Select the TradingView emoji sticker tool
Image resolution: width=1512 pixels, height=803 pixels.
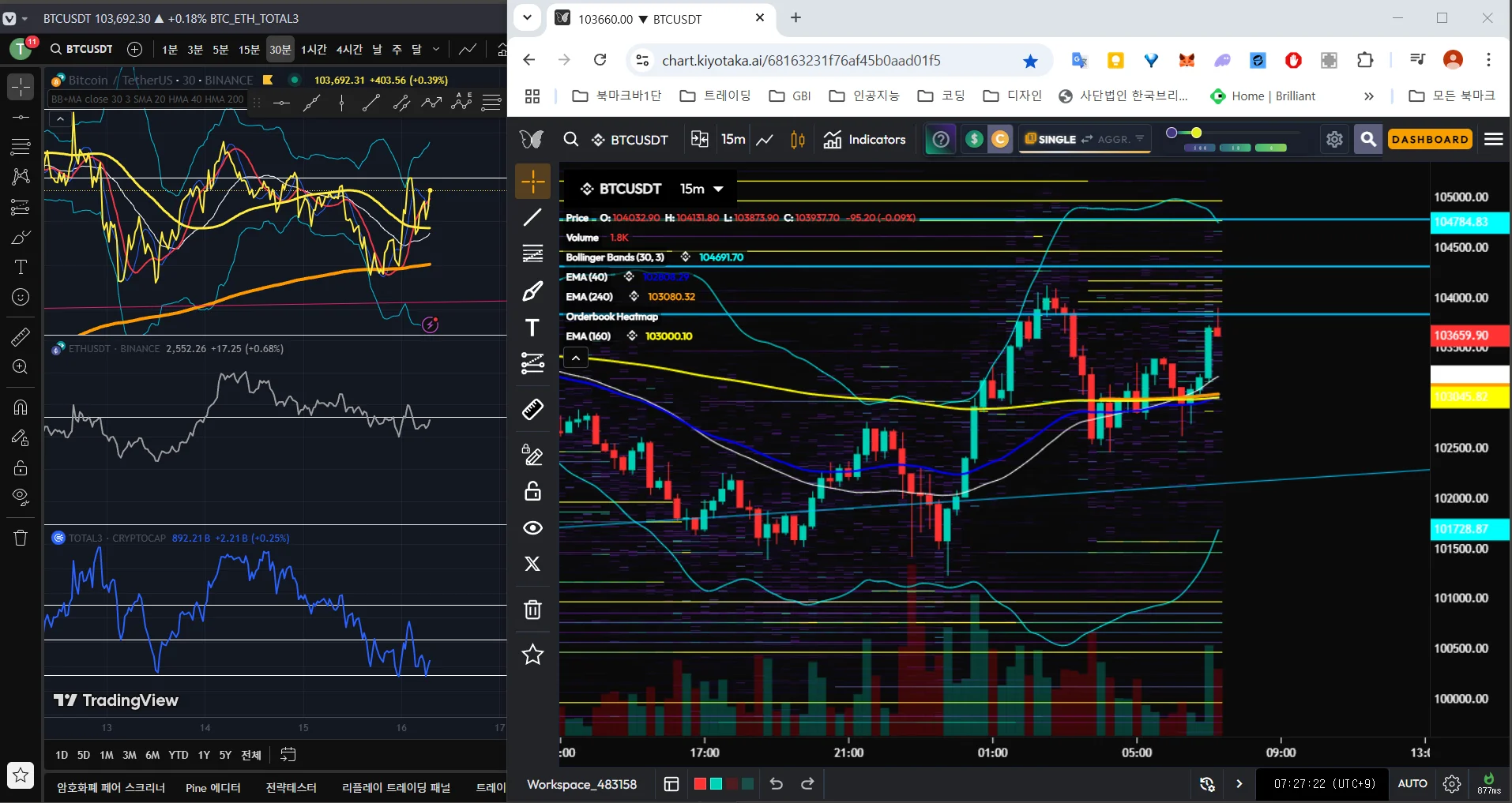click(x=21, y=297)
